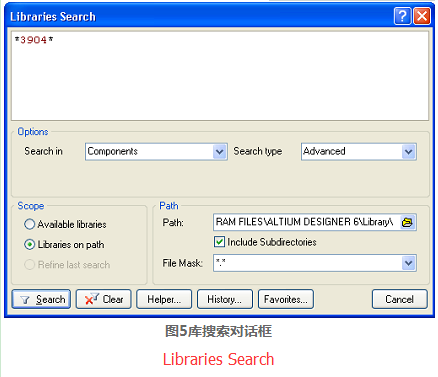Click the Cancel button
This screenshot has height=377, width=438.
400,299
